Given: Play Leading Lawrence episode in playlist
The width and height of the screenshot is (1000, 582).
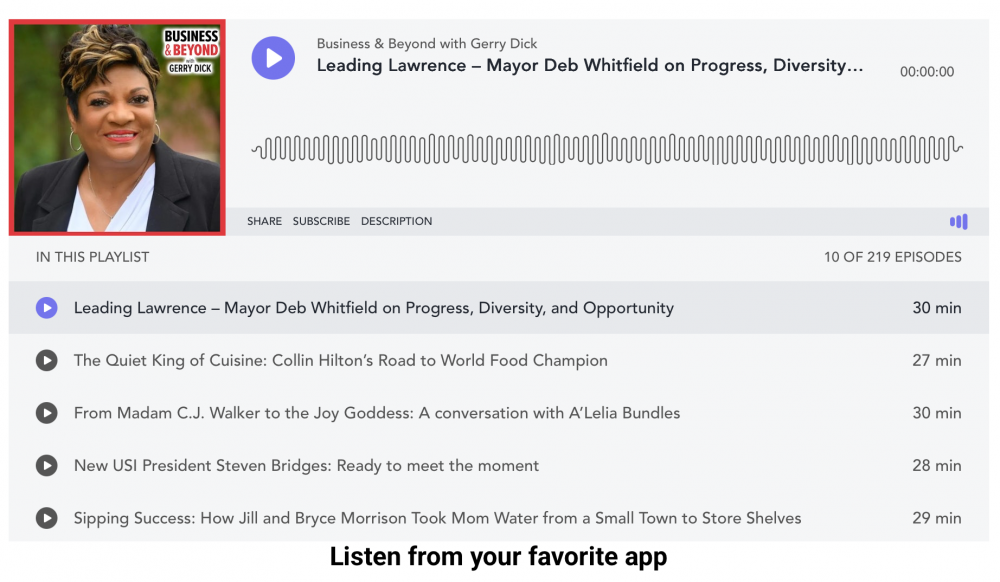Looking at the screenshot, I should click(x=47, y=308).
